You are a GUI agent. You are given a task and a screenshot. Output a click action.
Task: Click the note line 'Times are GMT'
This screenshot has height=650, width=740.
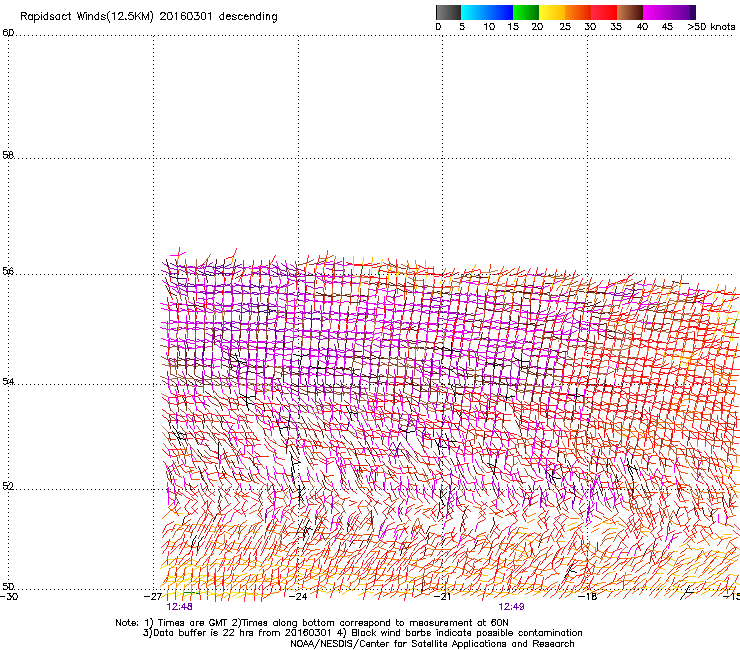click(193, 623)
